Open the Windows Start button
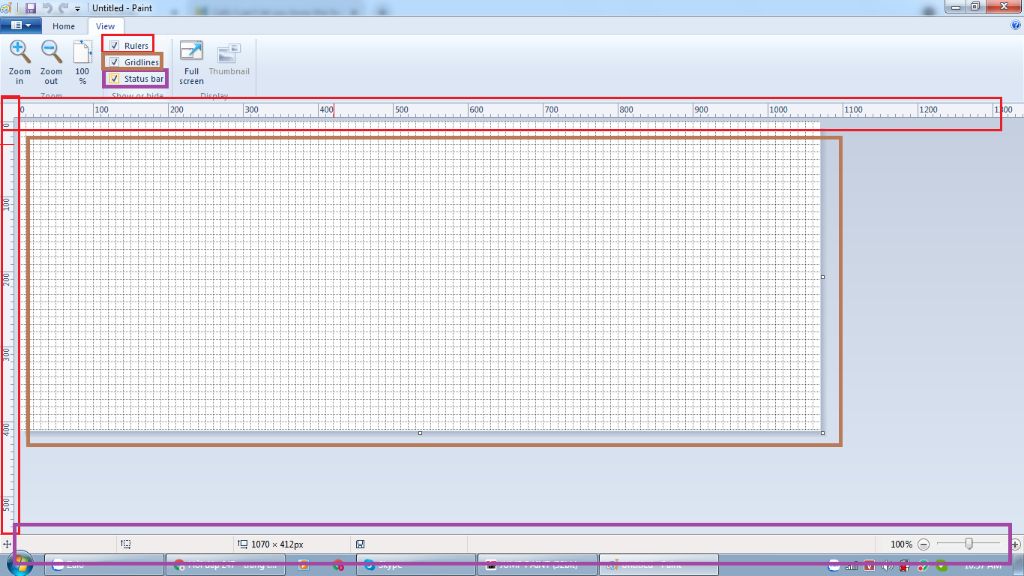1024x576 pixels. (x=18, y=565)
